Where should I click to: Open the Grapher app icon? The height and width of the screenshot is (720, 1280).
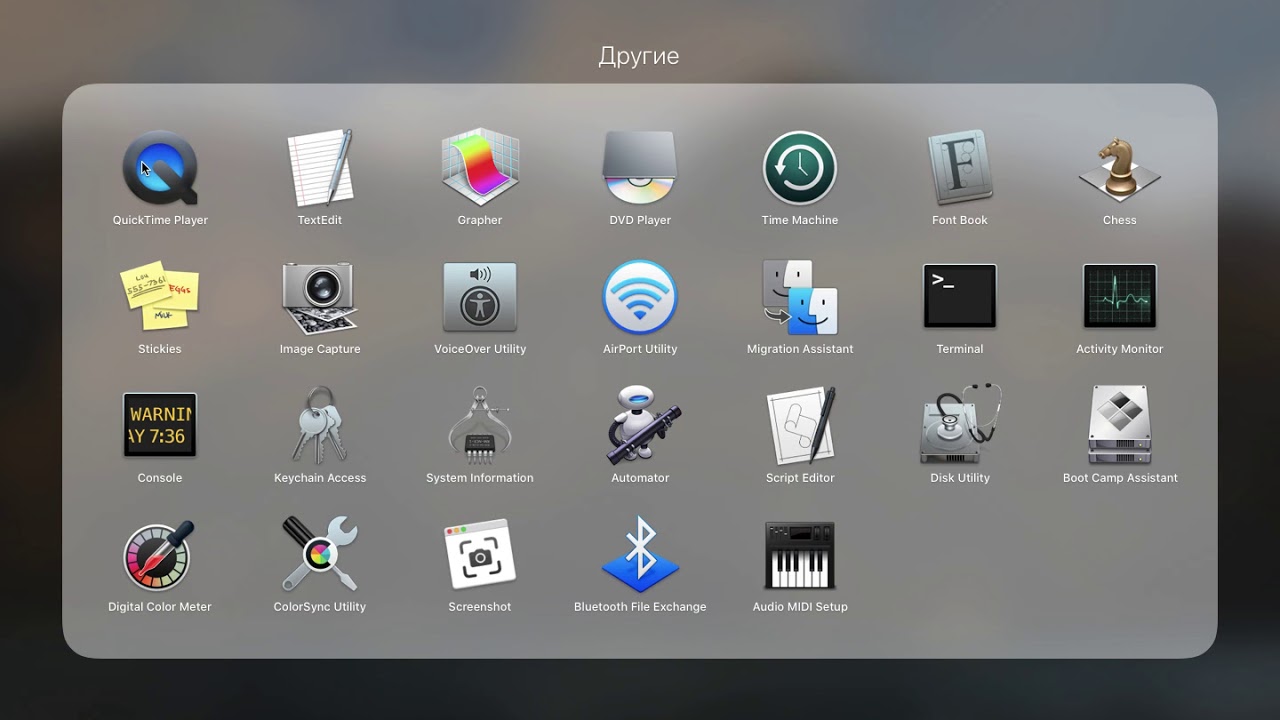point(480,168)
